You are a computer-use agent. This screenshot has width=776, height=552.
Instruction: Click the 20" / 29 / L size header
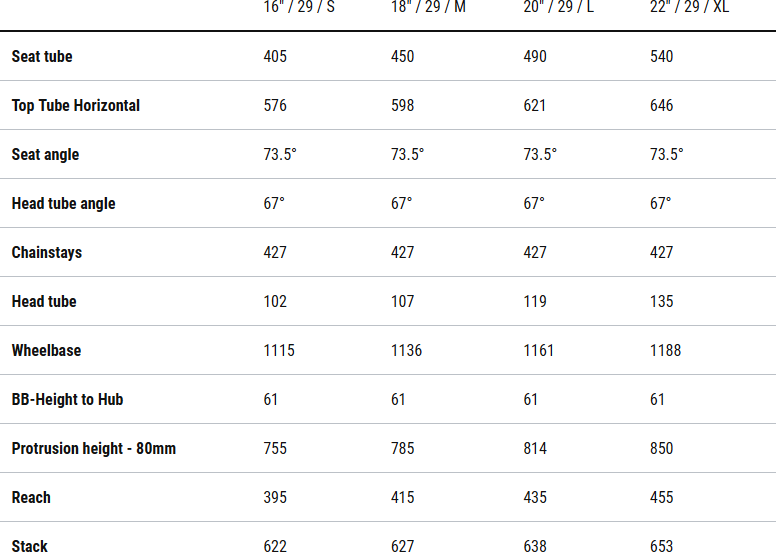pos(558,8)
